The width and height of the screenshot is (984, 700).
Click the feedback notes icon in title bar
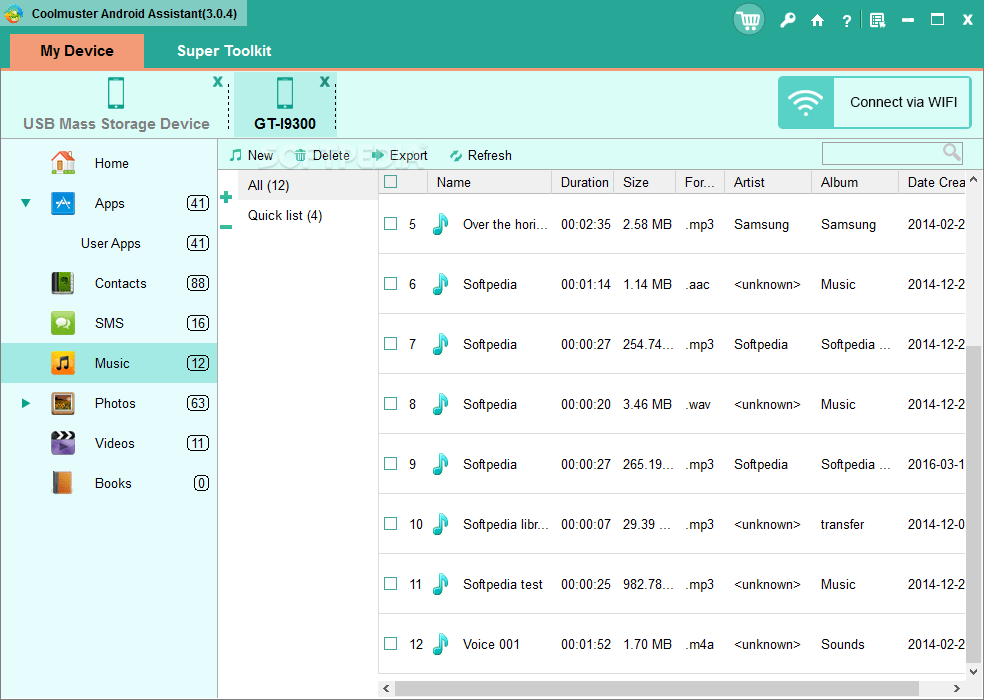[x=877, y=21]
